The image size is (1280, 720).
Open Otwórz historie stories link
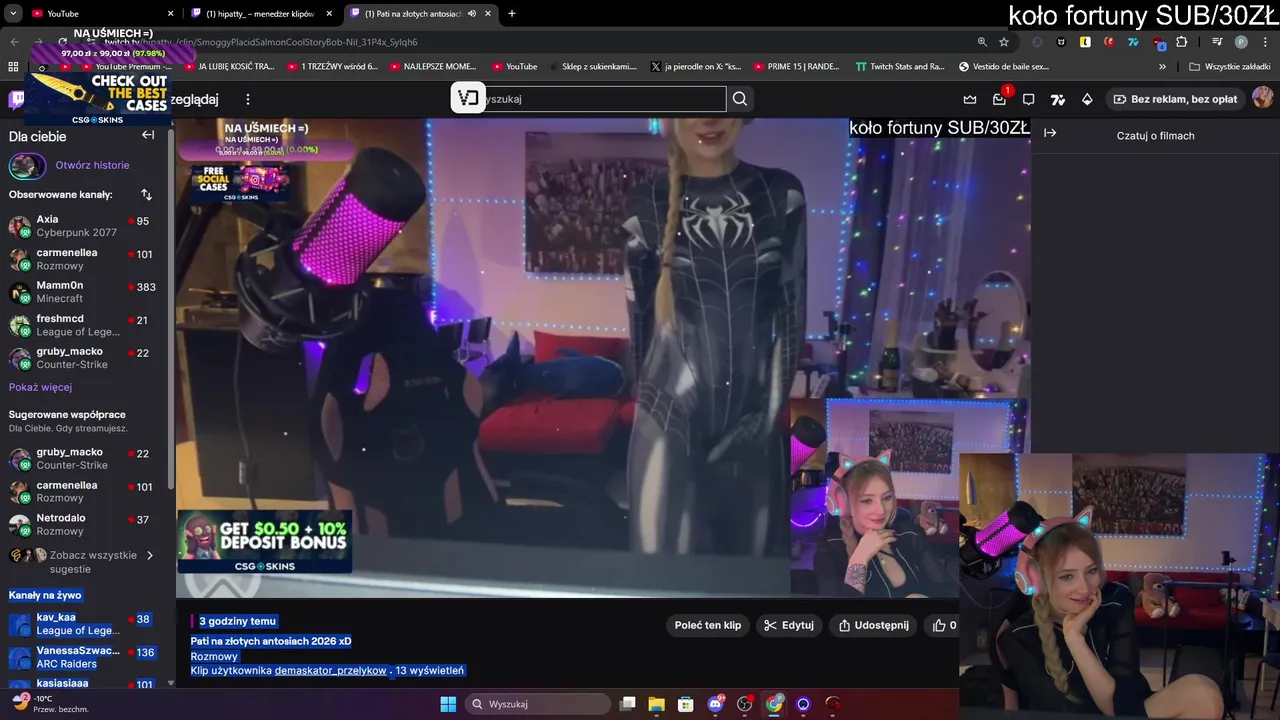92,165
